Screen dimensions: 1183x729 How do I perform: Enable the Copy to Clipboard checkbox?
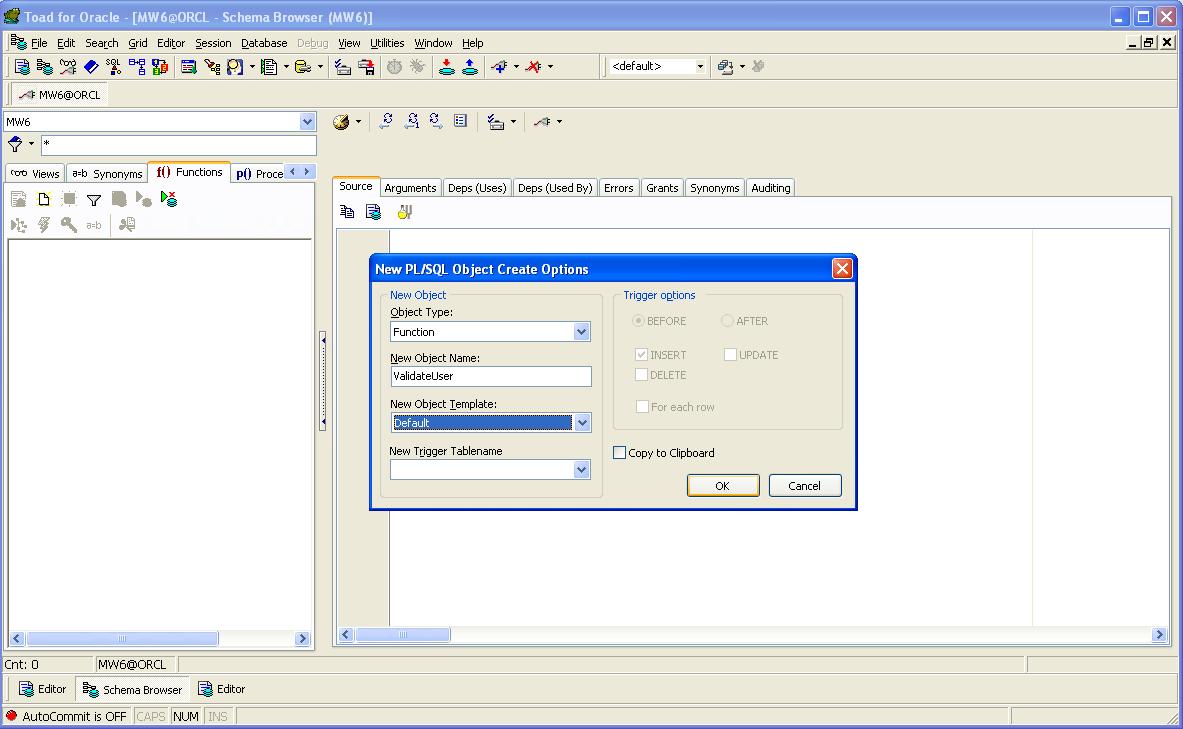coord(619,452)
